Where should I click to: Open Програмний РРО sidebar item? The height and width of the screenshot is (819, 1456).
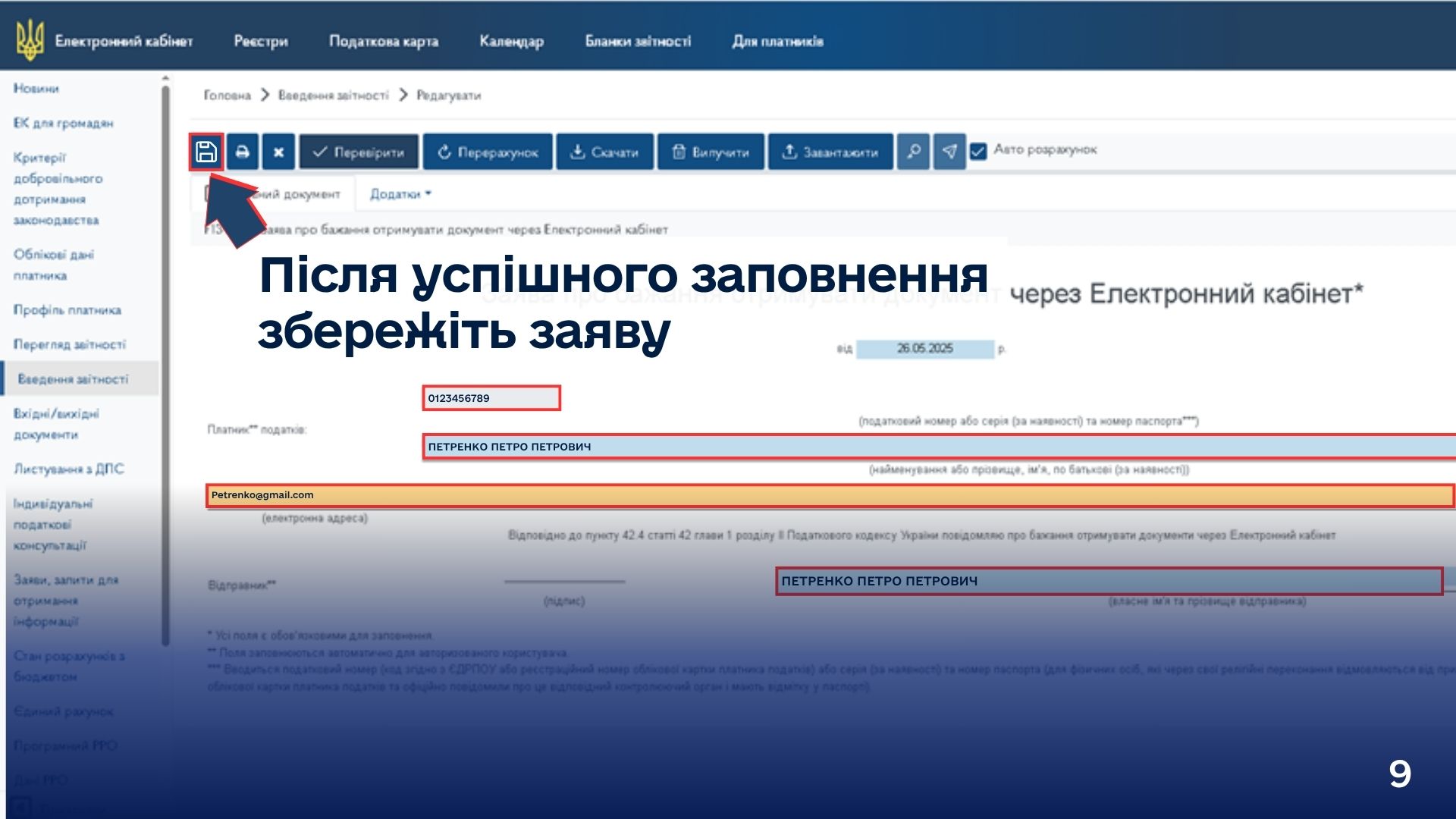coord(65,745)
